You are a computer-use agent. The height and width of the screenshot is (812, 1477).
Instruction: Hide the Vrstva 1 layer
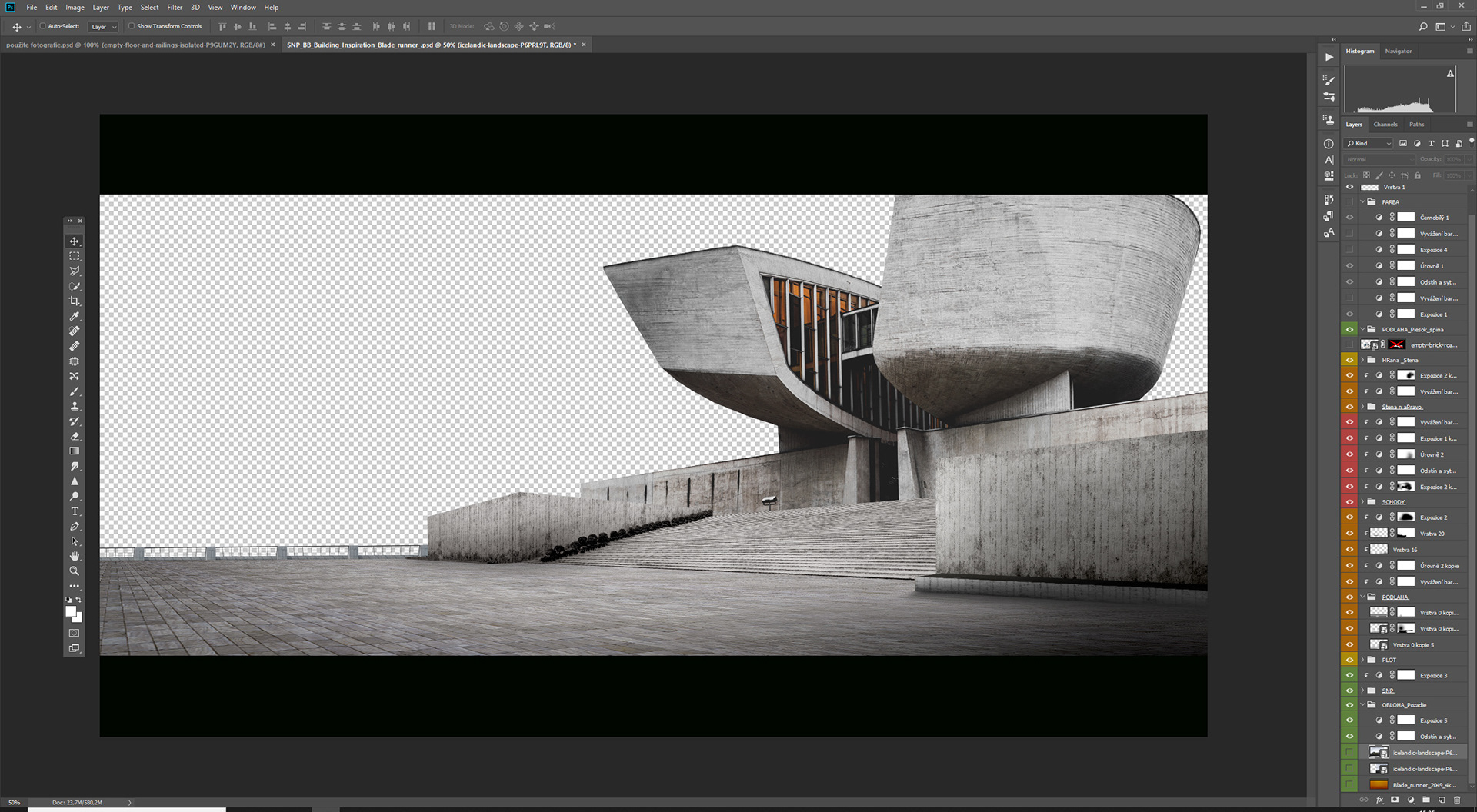[x=1349, y=187]
